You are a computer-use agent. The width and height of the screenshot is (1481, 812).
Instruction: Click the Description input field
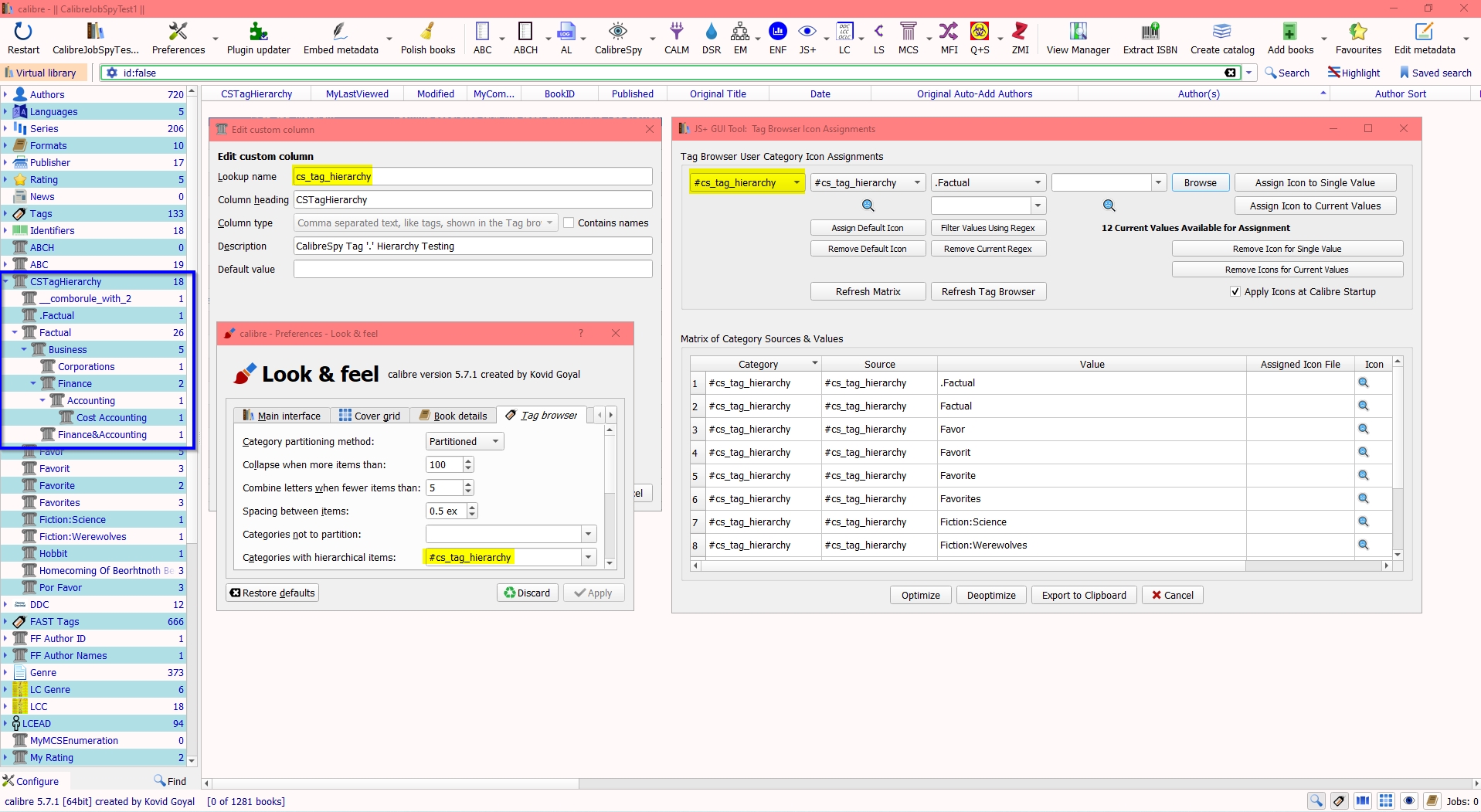[473, 246]
